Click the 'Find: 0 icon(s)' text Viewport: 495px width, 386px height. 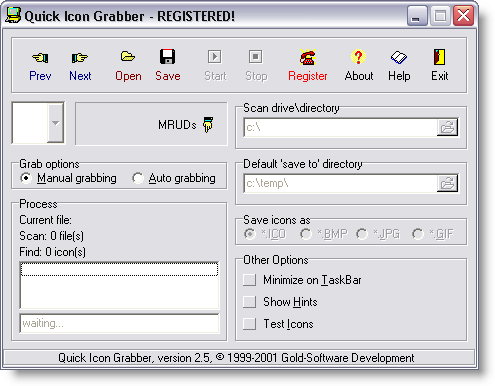52,252
